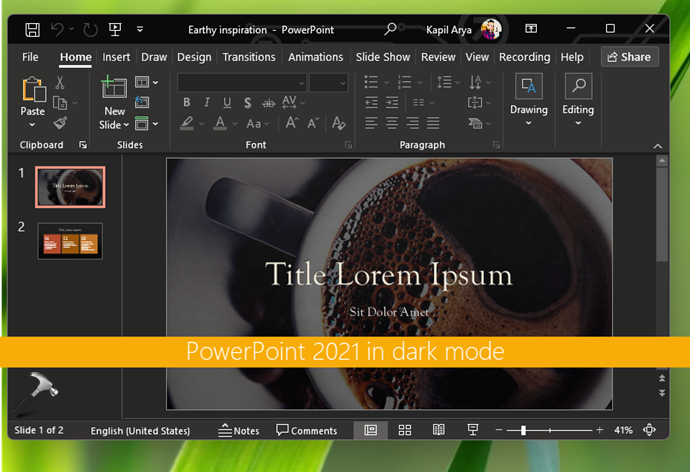Image resolution: width=690 pixels, height=472 pixels.
Task: Click Increase List Level icon
Action: (392, 102)
